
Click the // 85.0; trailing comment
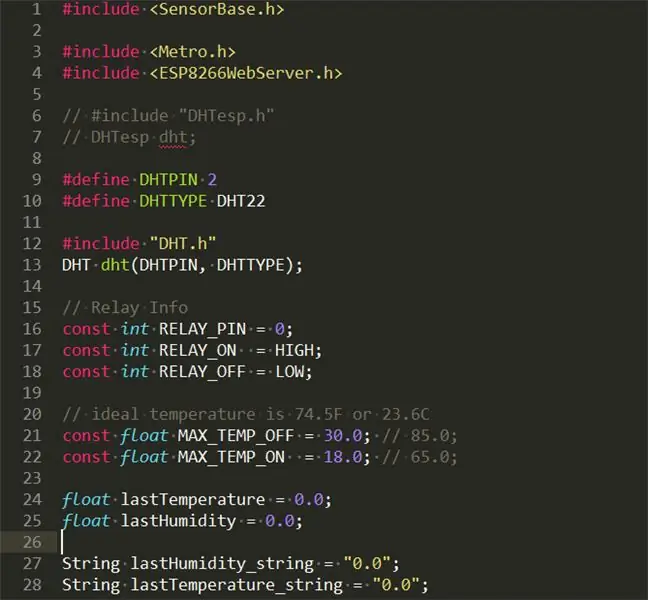[x=419, y=436]
